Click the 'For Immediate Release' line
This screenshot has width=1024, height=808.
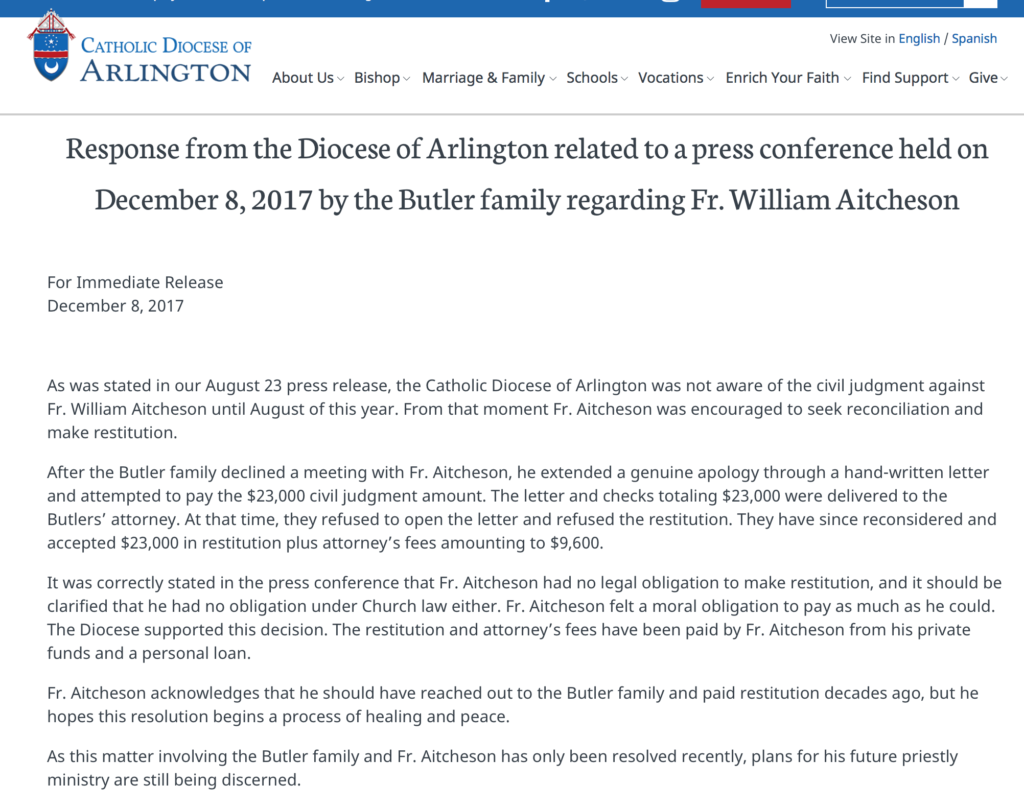point(135,282)
